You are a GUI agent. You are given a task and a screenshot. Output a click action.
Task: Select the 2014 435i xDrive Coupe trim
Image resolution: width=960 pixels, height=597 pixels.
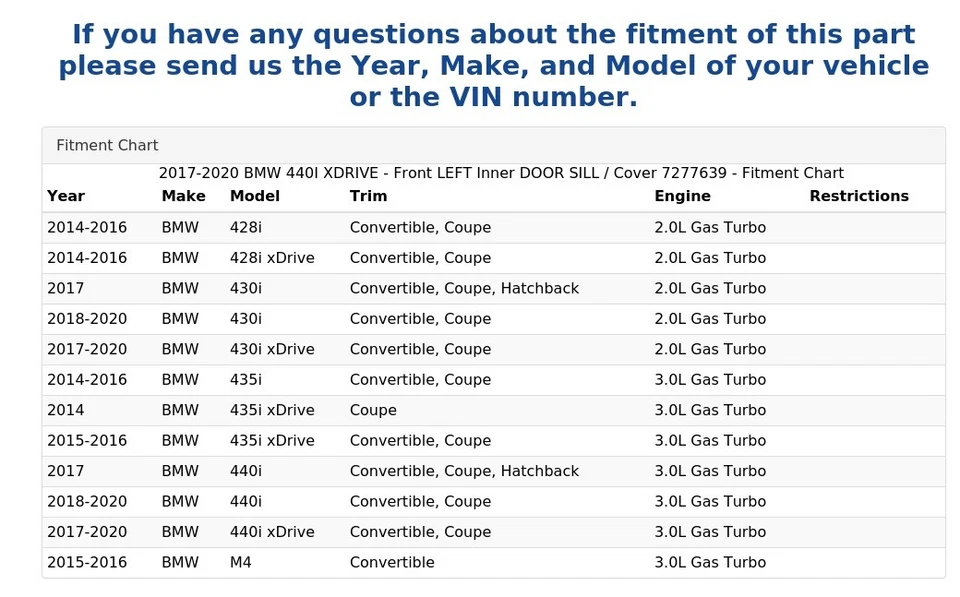pos(373,410)
